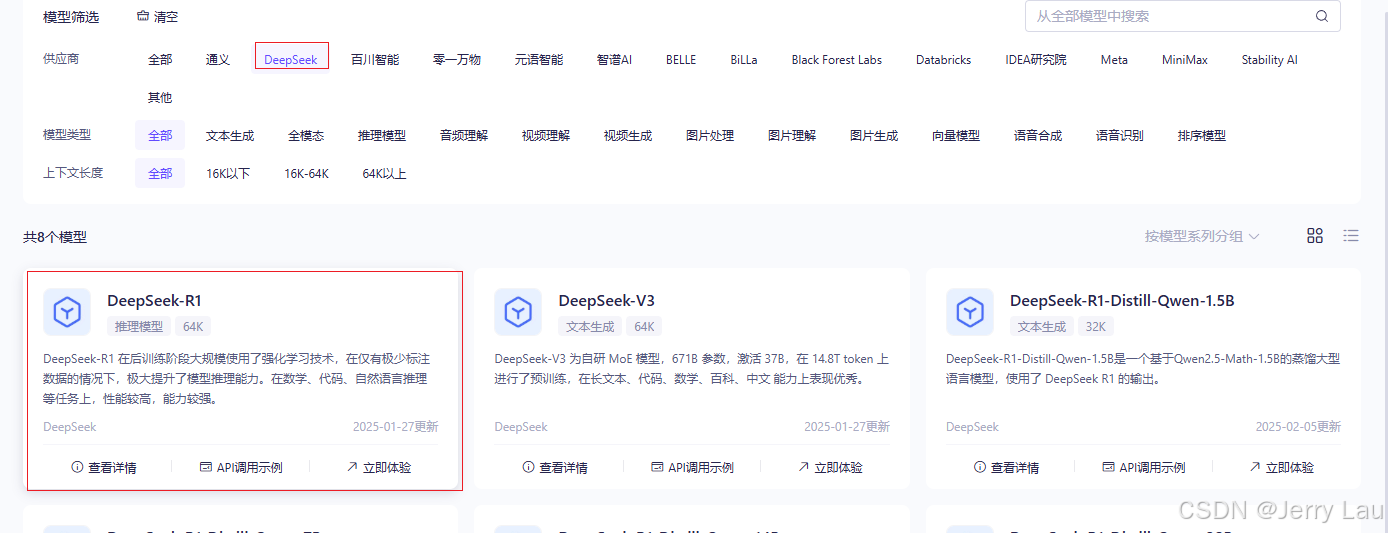Filter model type 排序模型
The width and height of the screenshot is (1388, 533).
click(1202, 135)
